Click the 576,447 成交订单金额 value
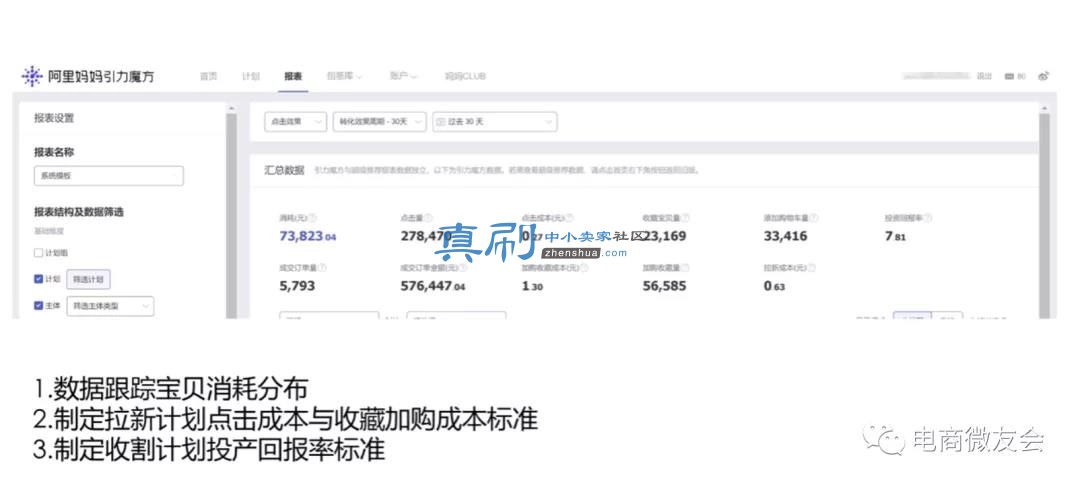The image size is (1080, 487). [x=433, y=285]
